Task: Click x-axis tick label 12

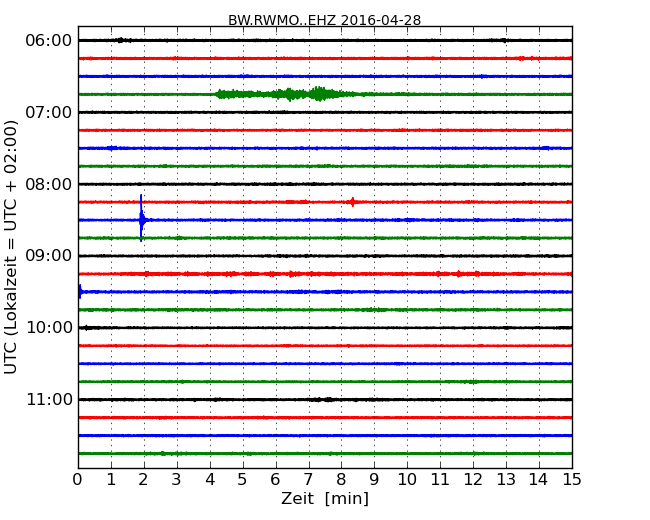Action: [473, 479]
